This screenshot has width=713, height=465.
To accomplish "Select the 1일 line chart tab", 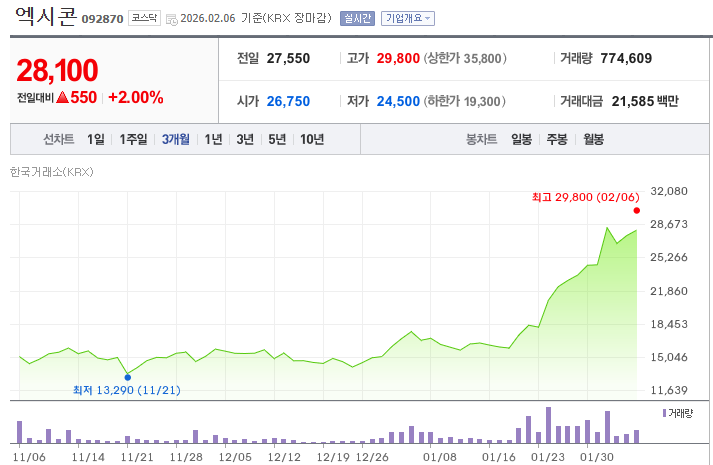I will click(x=95, y=139).
